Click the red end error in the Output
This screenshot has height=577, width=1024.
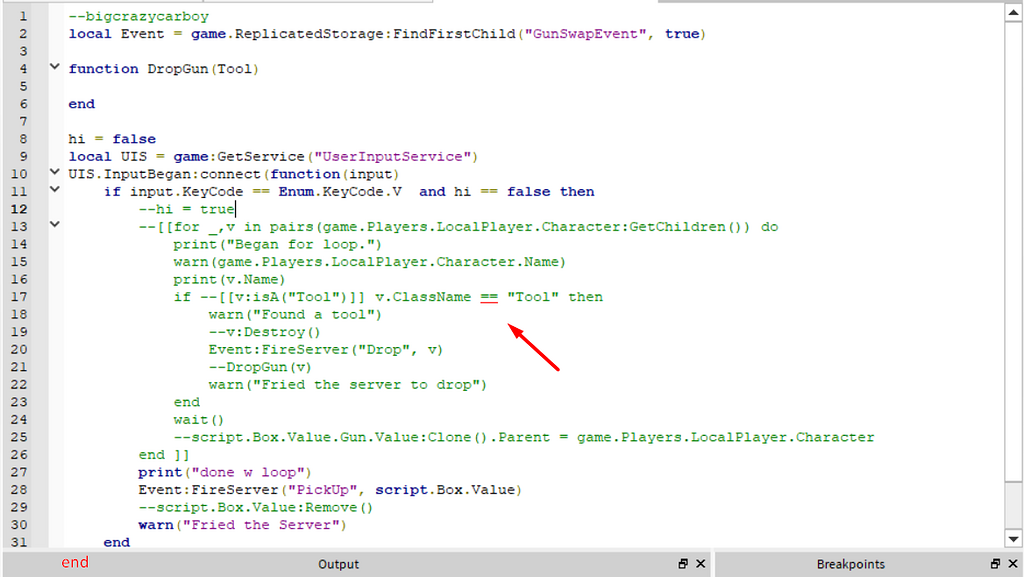click(75, 563)
